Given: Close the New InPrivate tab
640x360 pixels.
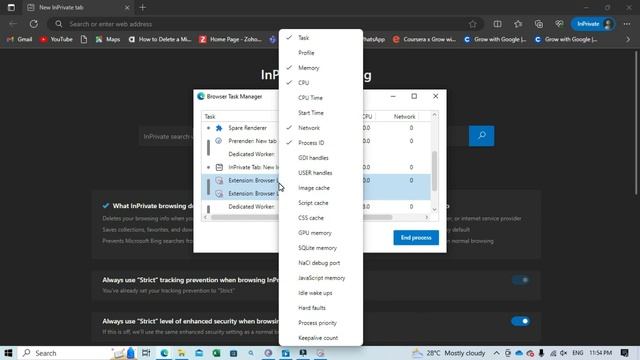Looking at the screenshot, I should (x=127, y=7).
